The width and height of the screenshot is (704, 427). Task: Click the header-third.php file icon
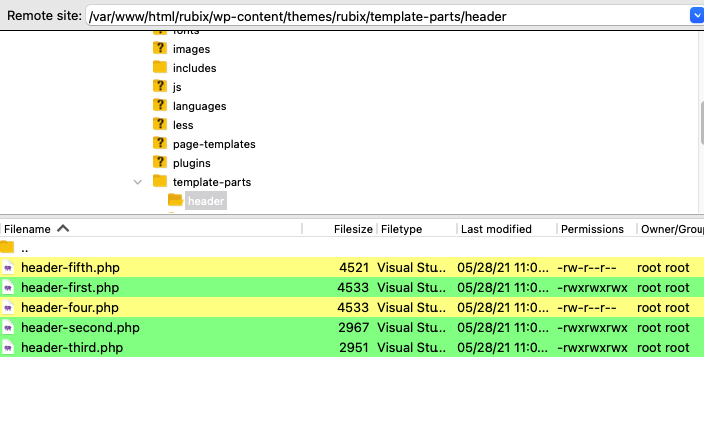(x=8, y=348)
